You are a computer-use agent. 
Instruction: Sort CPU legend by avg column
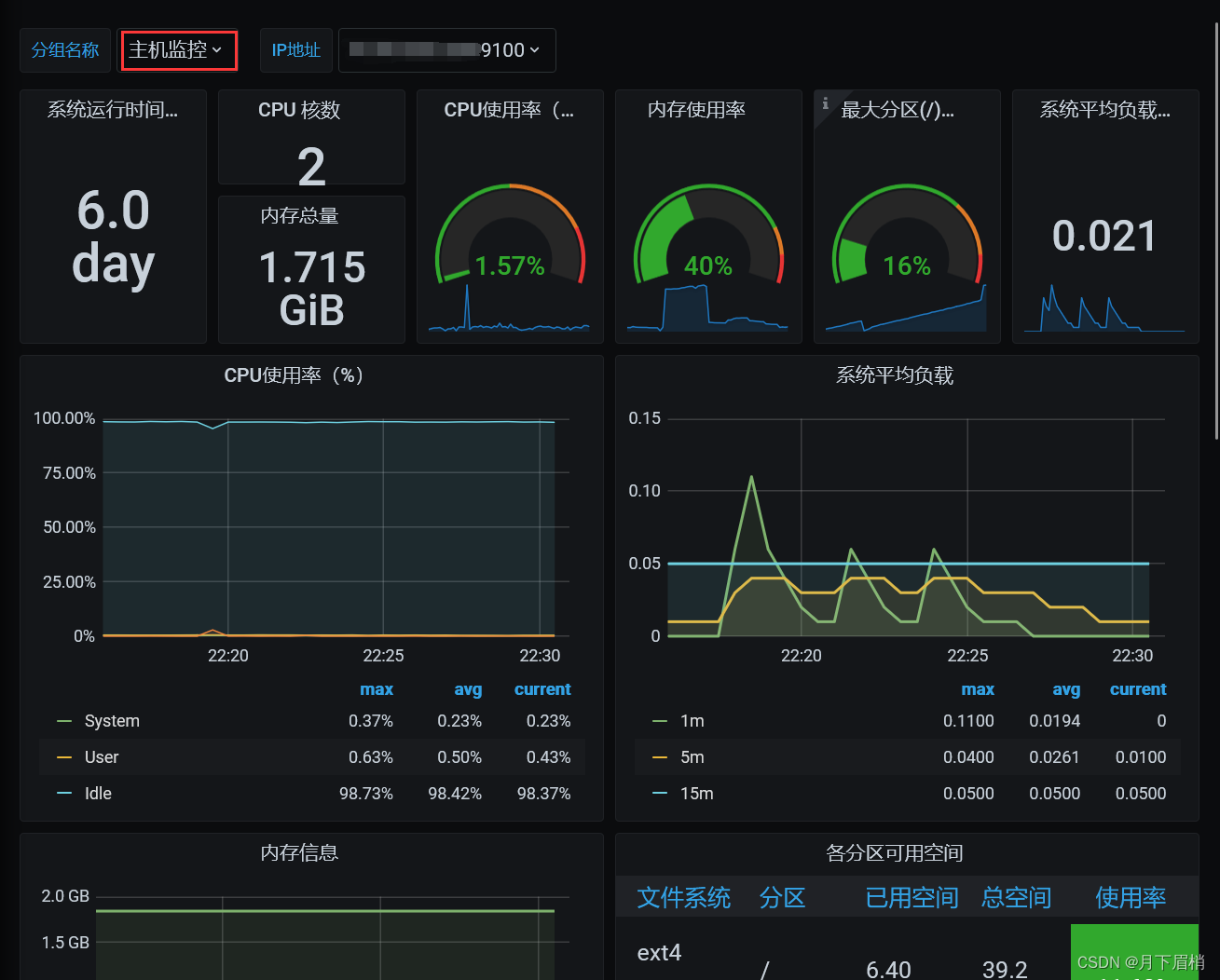[468, 689]
